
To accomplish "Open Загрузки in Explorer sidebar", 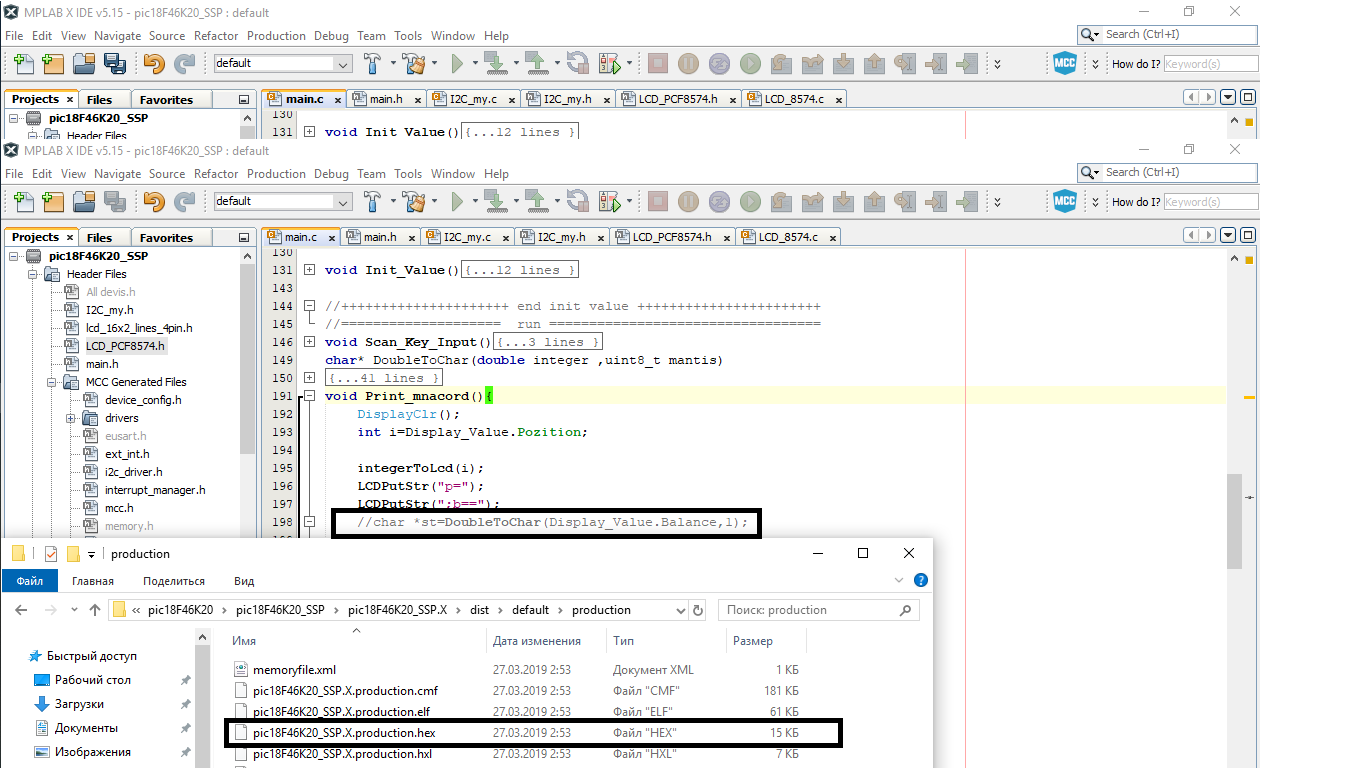I will [x=79, y=704].
